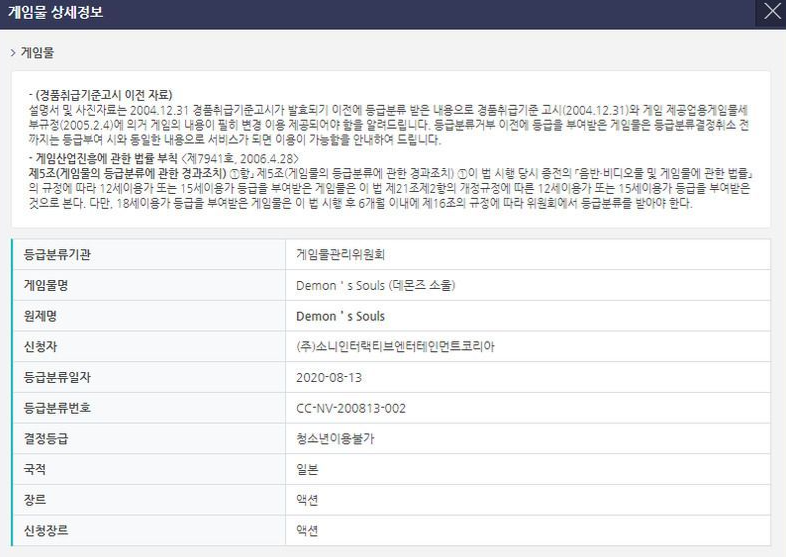786x557 pixels.
Task: Select Demon ' s Souls (데몬즈 소울) value
Action: [375, 285]
